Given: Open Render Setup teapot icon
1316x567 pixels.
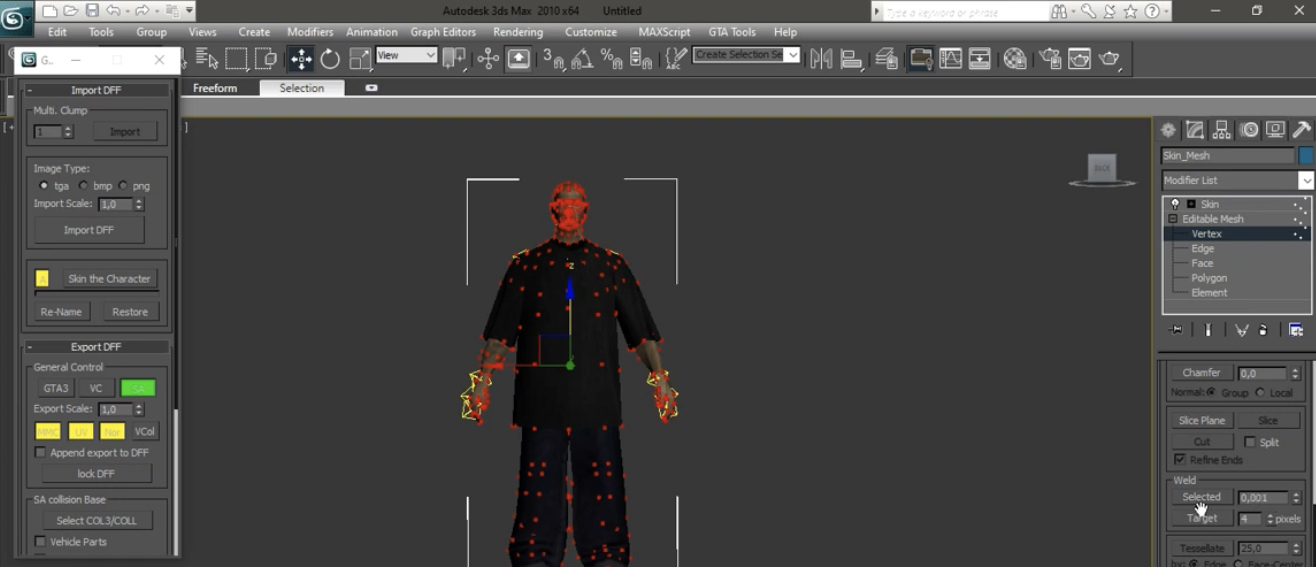Looking at the screenshot, I should coord(1049,59).
